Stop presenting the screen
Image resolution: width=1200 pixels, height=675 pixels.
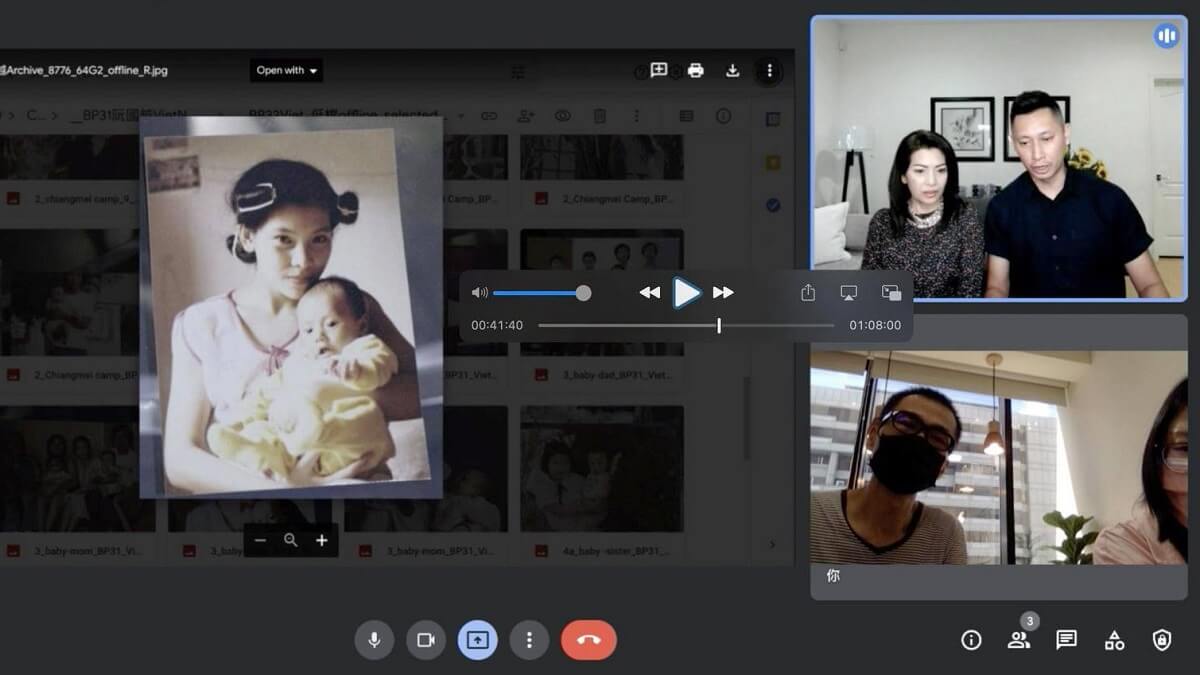point(478,640)
